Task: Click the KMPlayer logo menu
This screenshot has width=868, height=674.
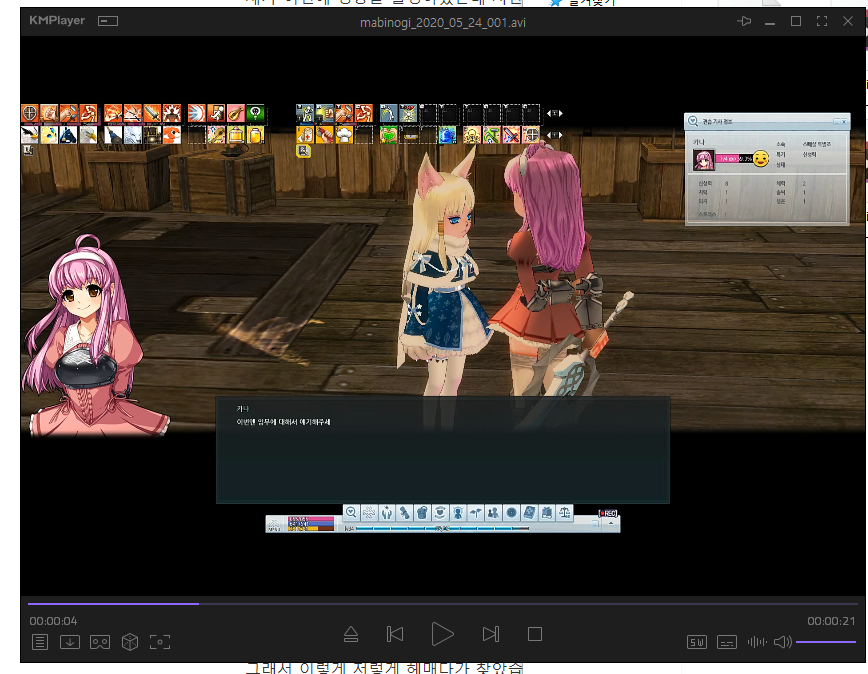Action: pyautogui.click(x=57, y=20)
